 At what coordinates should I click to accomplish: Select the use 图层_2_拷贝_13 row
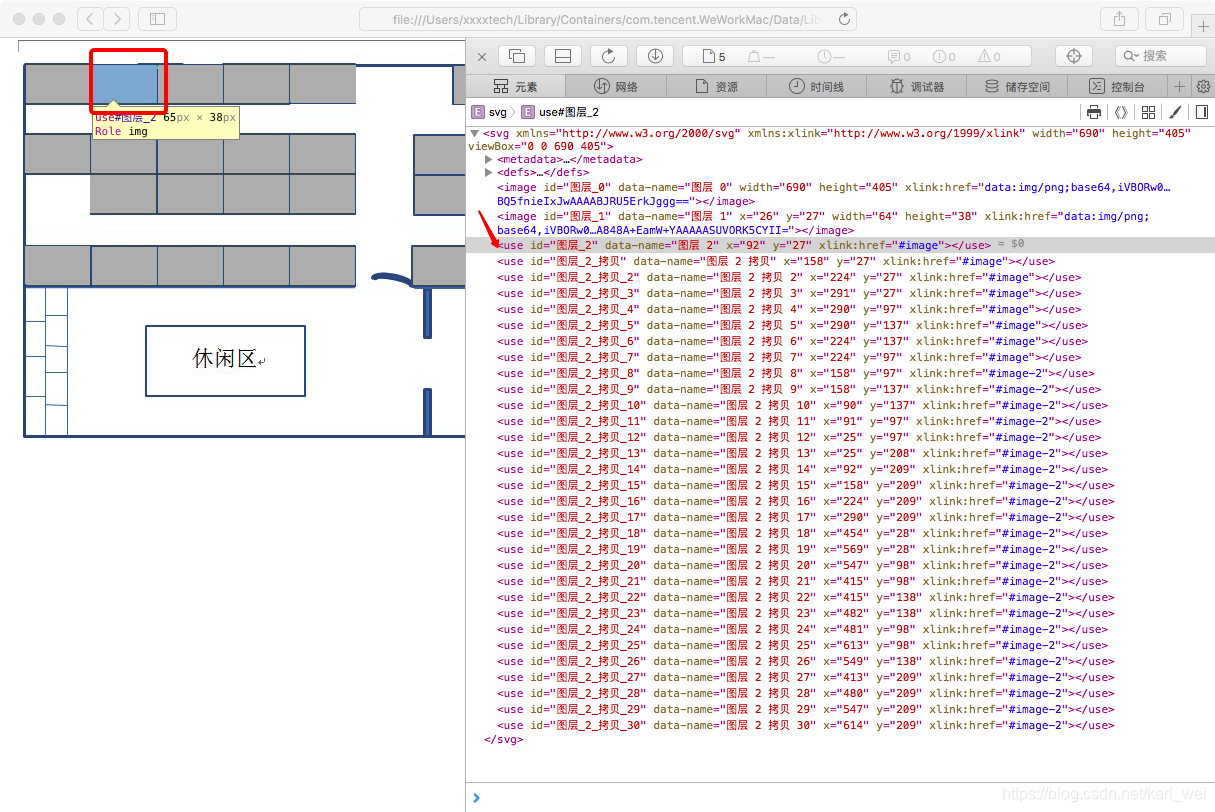(840, 453)
